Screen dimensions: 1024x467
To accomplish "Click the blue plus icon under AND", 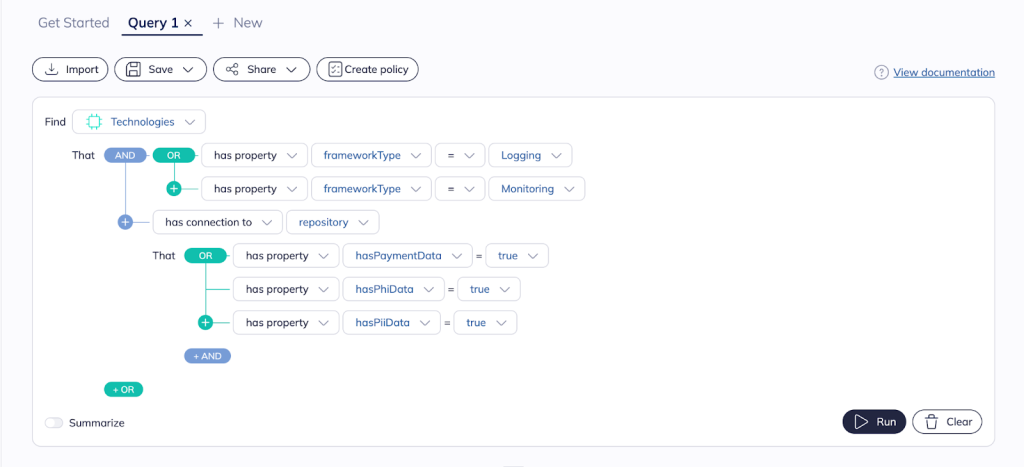I will coord(125,222).
